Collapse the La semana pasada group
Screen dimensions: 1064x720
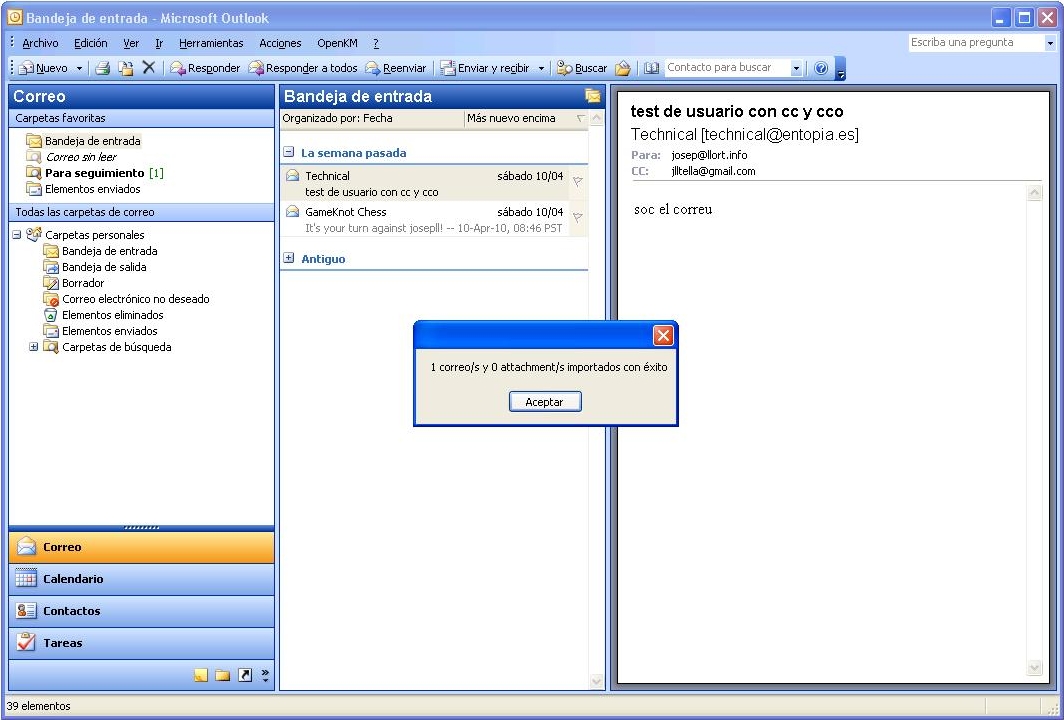288,153
